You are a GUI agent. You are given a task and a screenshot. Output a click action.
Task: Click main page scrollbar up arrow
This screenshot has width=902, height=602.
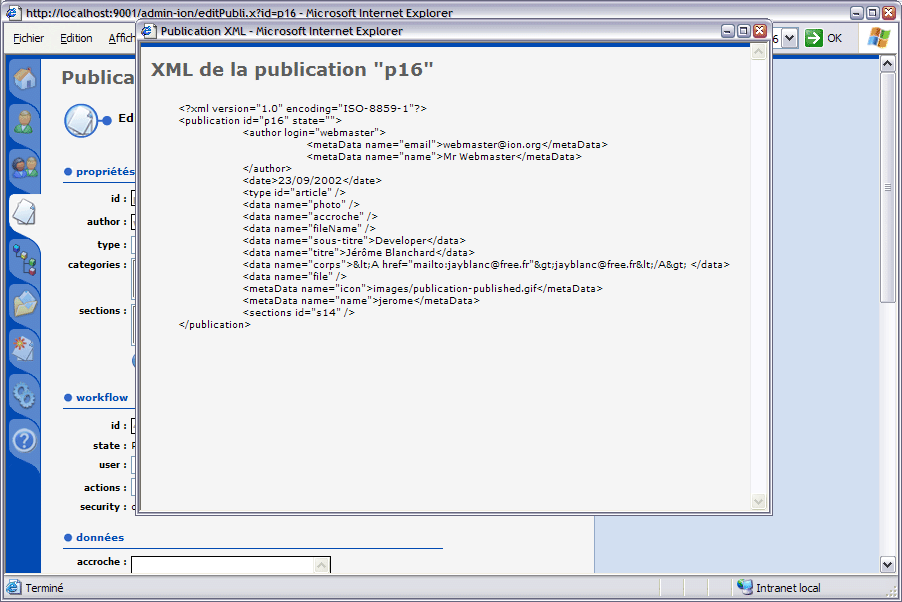(x=887, y=63)
